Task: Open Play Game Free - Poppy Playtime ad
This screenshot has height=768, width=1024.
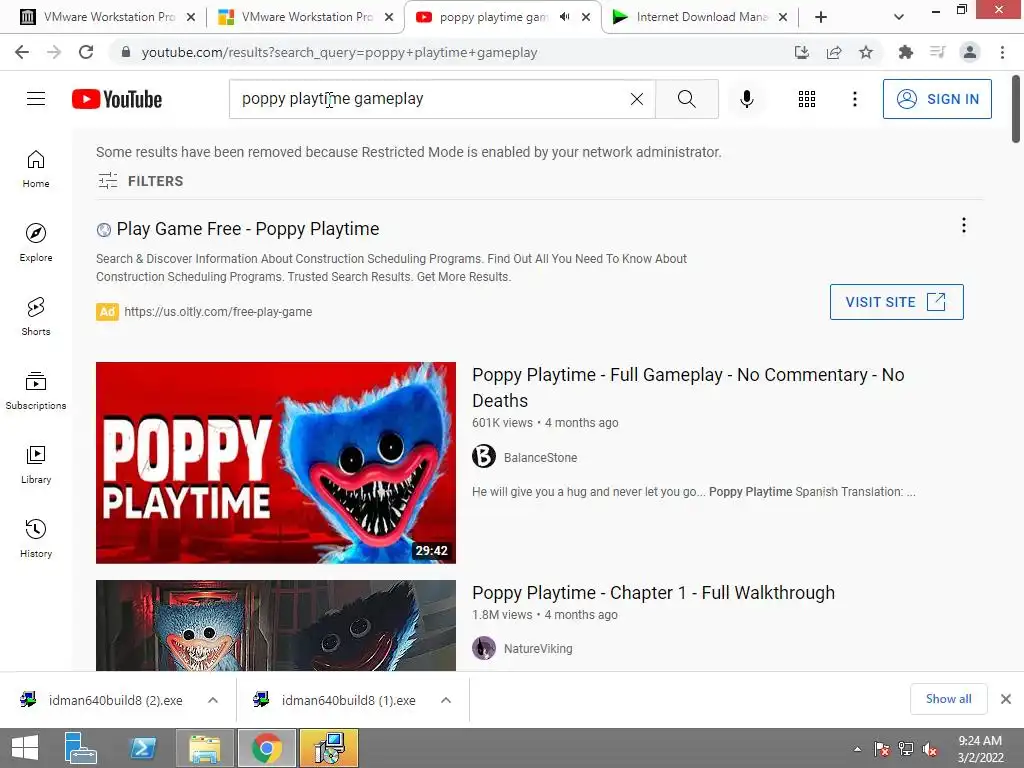Action: (x=248, y=229)
